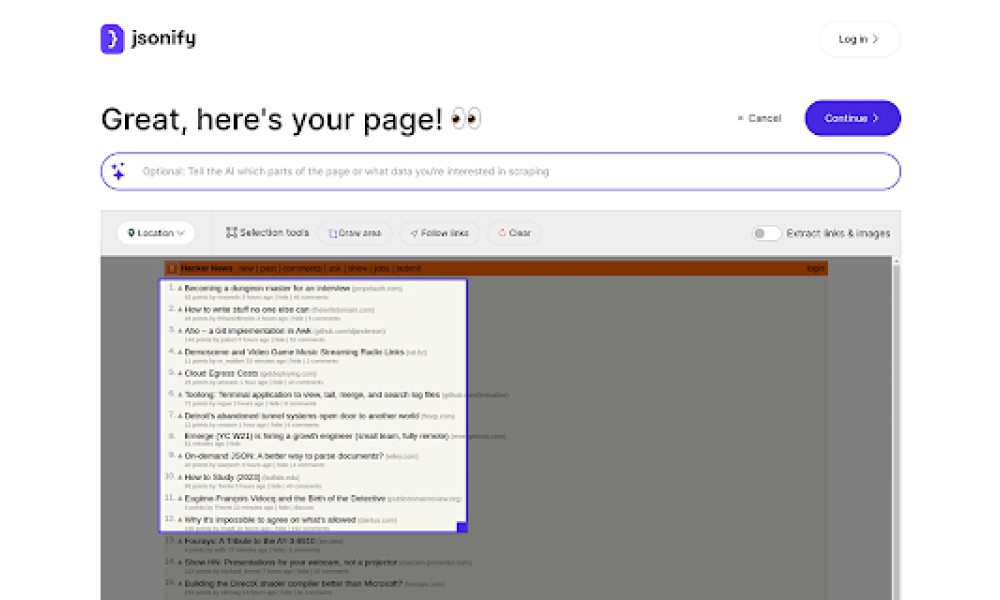Select the Draw area tool
The height and width of the screenshot is (600, 1000).
[355, 233]
